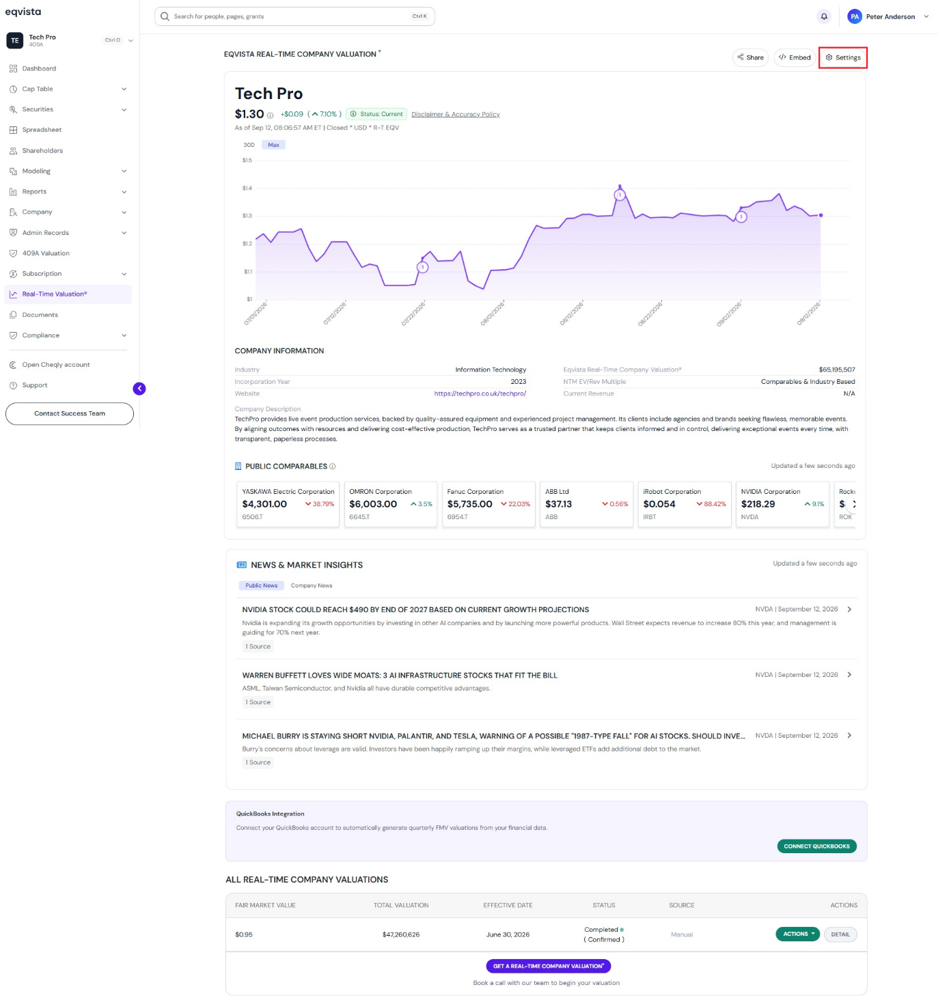The height and width of the screenshot is (998, 938).
Task: Expand the Securities menu chevron
Action: point(124,109)
